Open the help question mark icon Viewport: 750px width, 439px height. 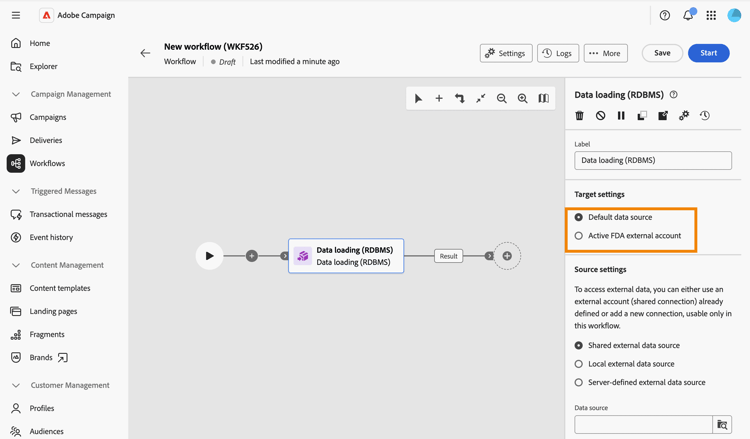(x=664, y=15)
